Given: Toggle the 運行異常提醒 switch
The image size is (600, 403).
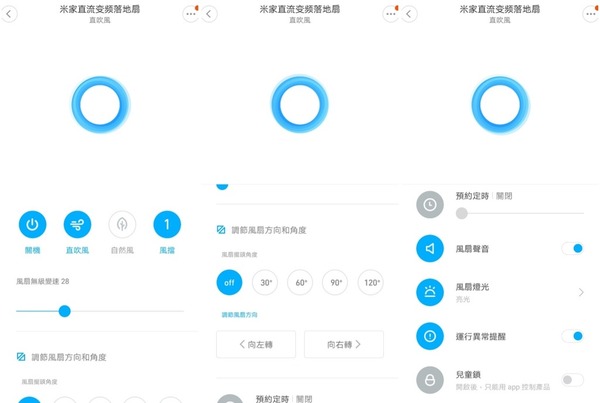Looking at the screenshot, I should [572, 336].
